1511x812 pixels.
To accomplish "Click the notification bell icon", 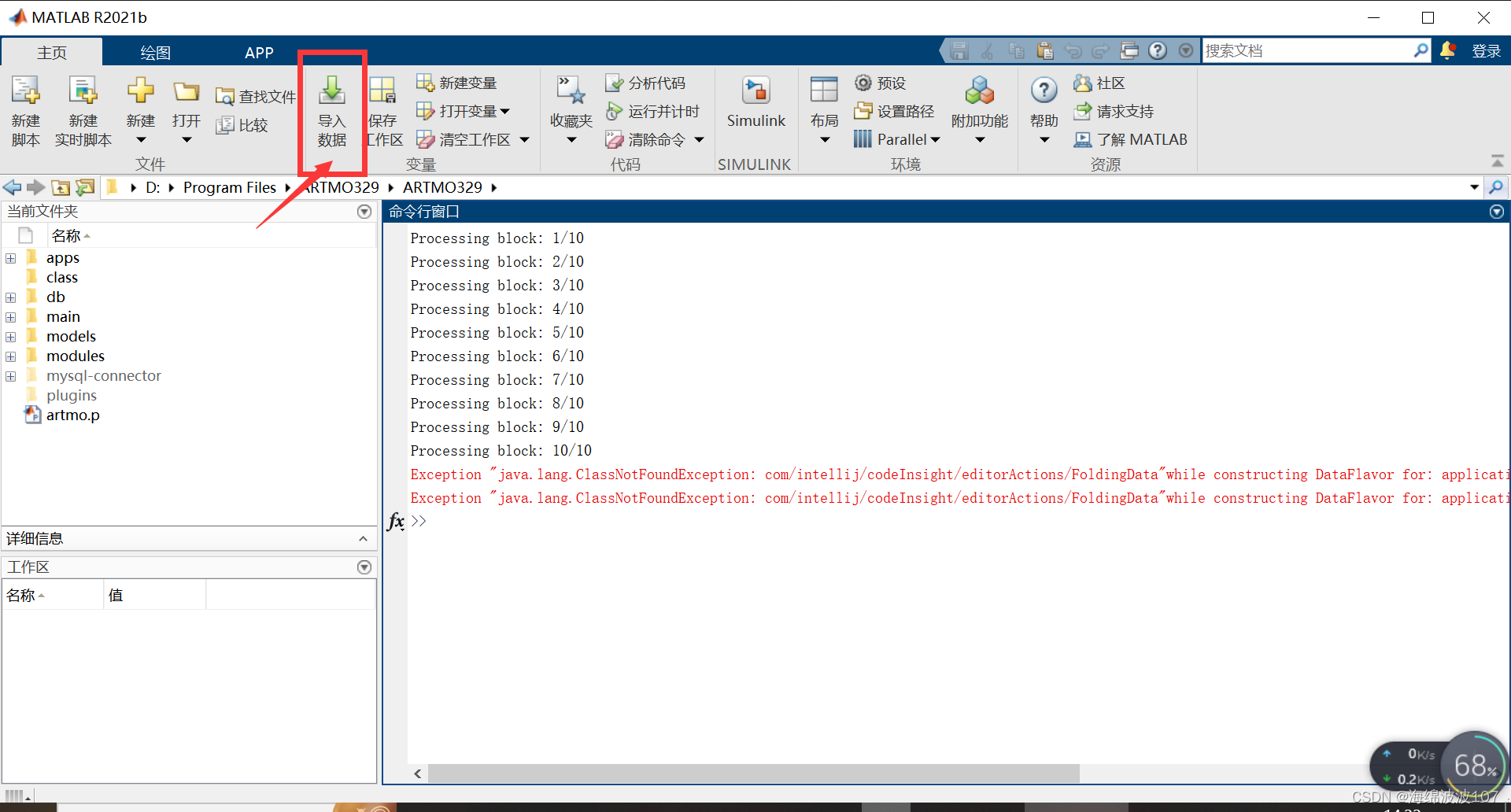I will tap(1447, 50).
